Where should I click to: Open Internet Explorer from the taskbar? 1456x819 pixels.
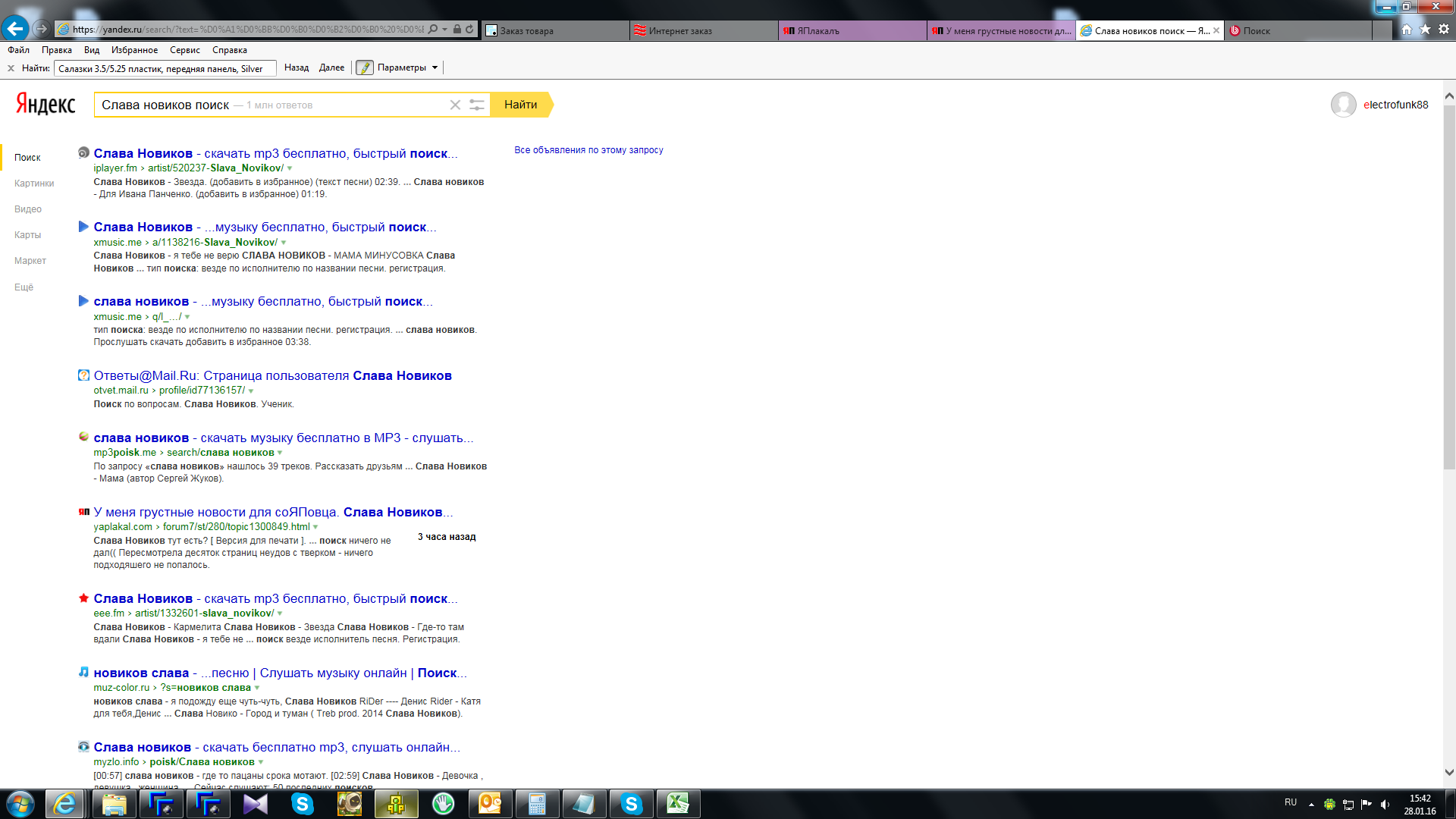[65, 804]
